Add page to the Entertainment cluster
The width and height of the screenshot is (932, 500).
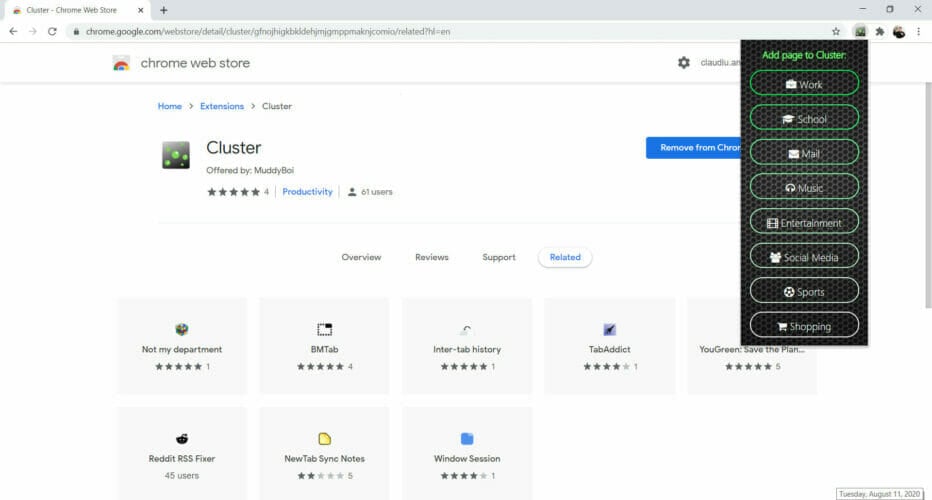click(x=804, y=222)
